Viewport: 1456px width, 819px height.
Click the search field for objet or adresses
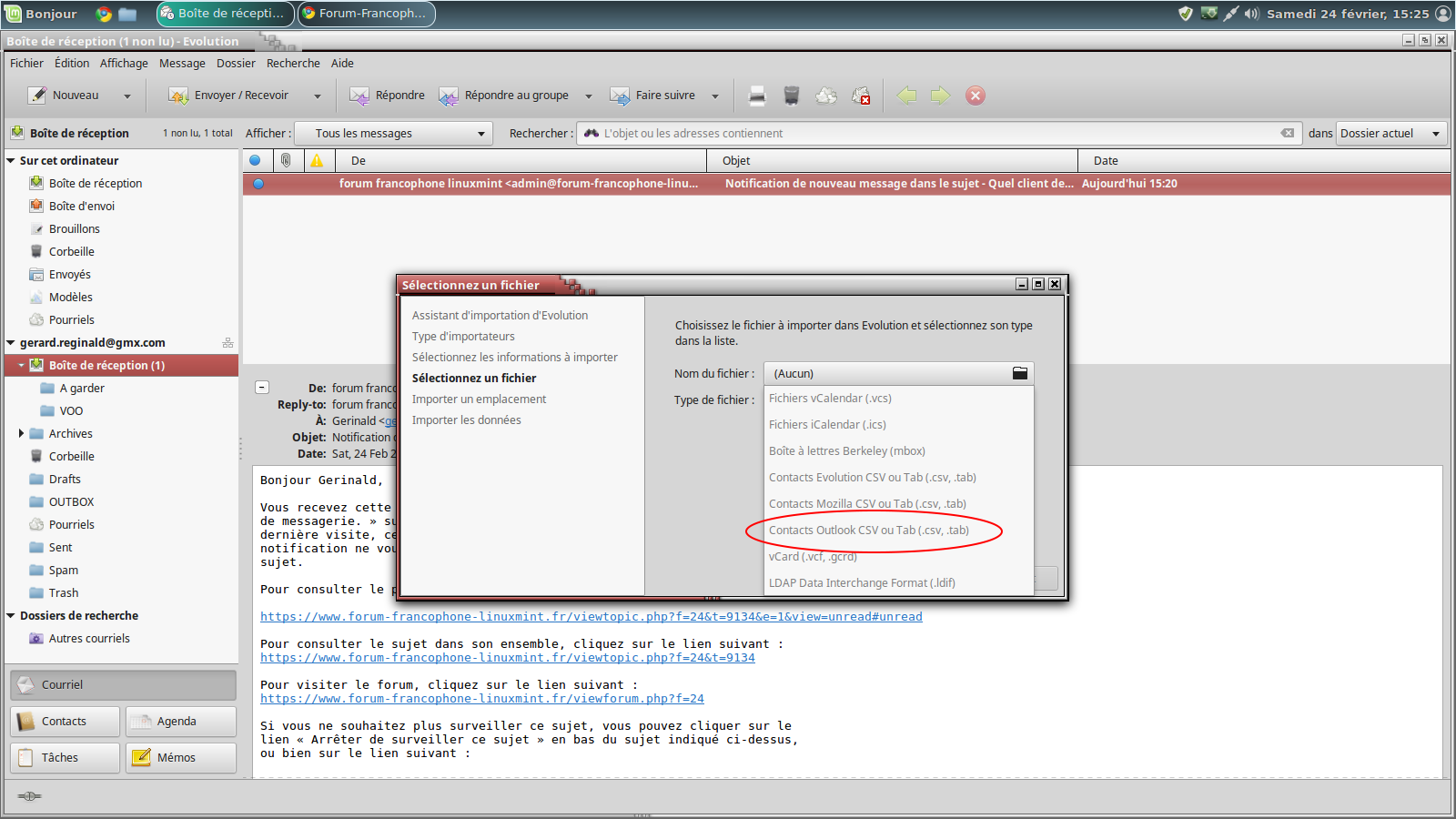point(937,133)
